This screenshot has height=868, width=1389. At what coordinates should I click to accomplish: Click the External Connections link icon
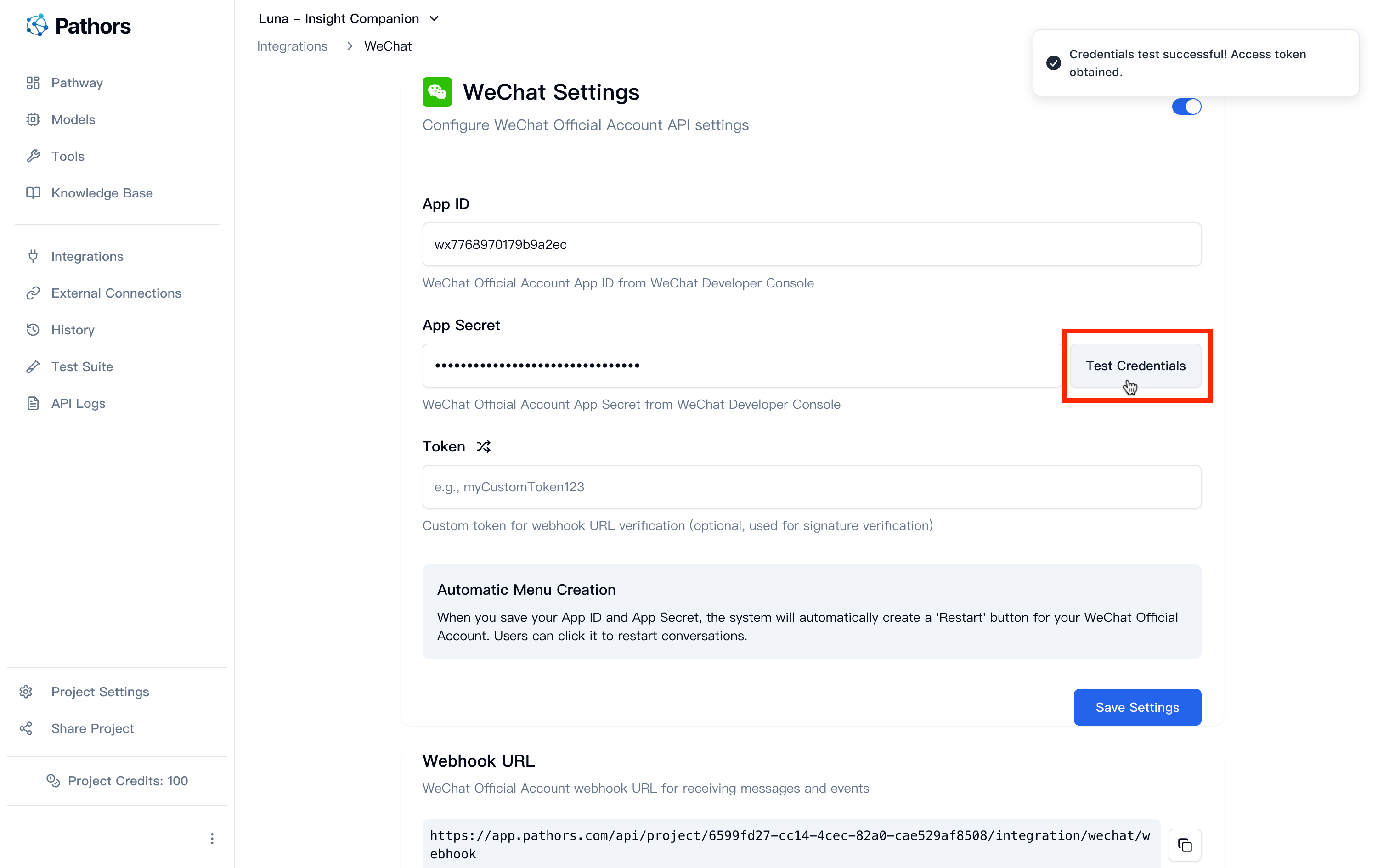pos(33,293)
